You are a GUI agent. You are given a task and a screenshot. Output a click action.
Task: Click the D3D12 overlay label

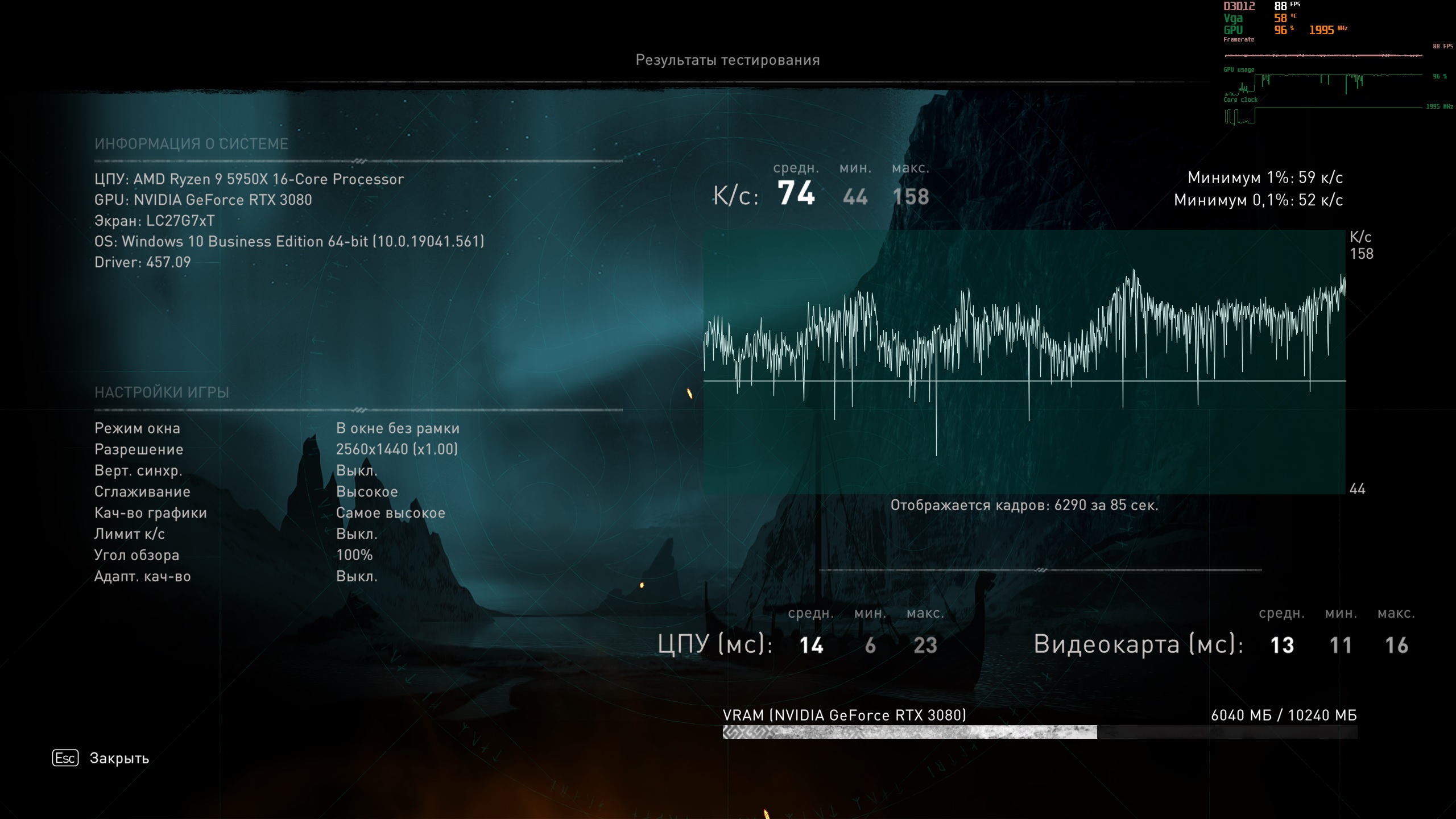click(x=1239, y=6)
